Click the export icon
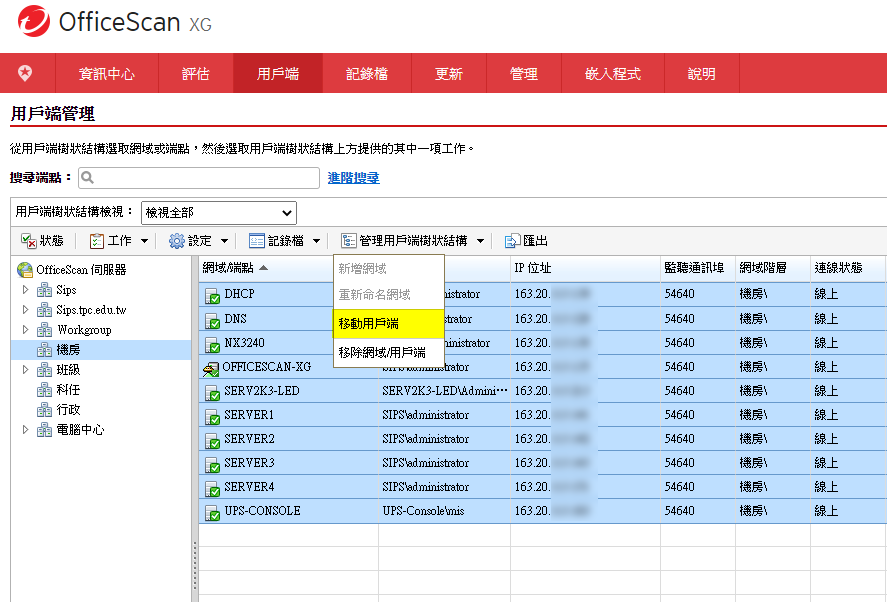 pos(512,241)
